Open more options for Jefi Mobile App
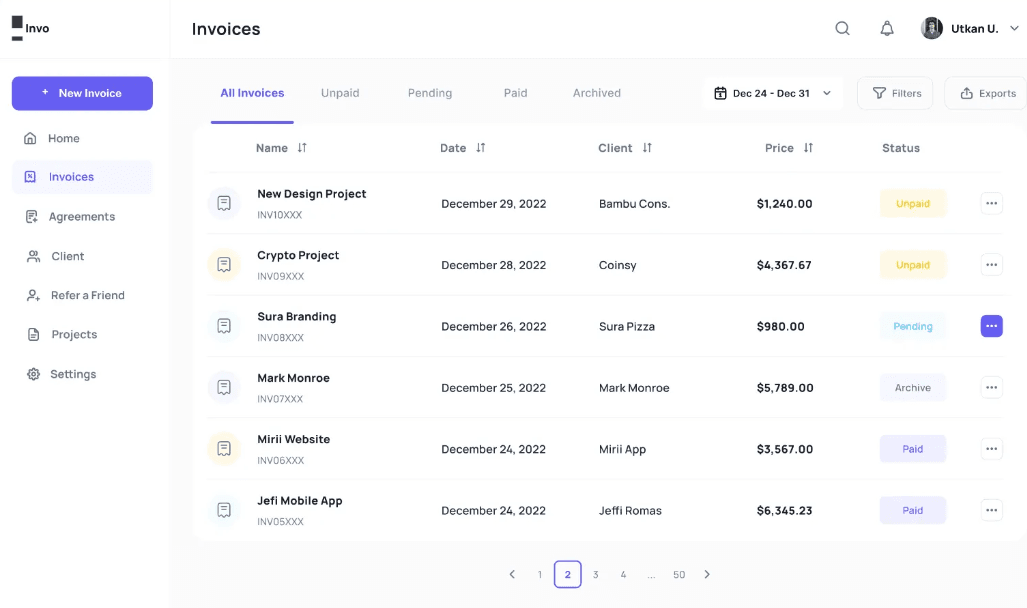Screen dimensions: 1027x608 coord(992,510)
